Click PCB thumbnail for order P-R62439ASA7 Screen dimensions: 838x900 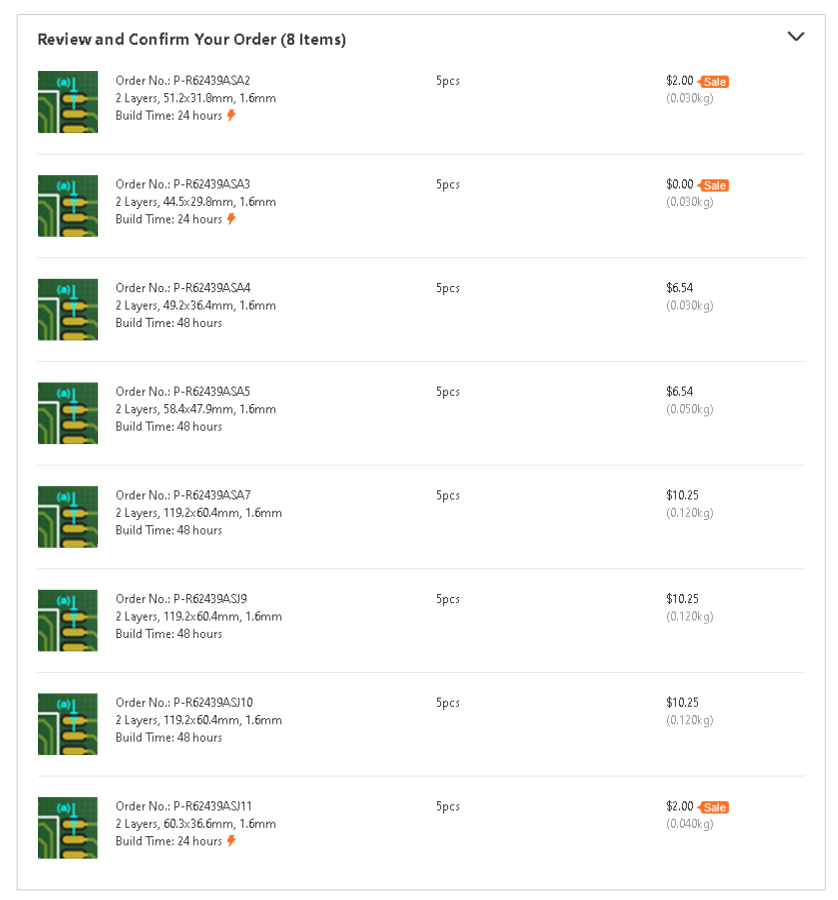68,517
